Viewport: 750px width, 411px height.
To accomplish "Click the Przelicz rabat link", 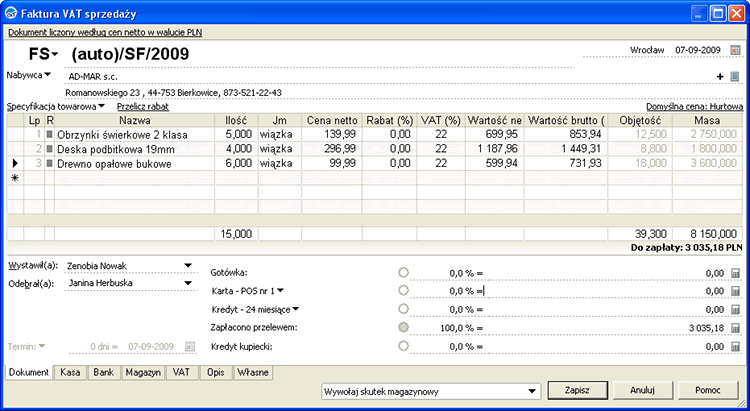I will point(143,106).
